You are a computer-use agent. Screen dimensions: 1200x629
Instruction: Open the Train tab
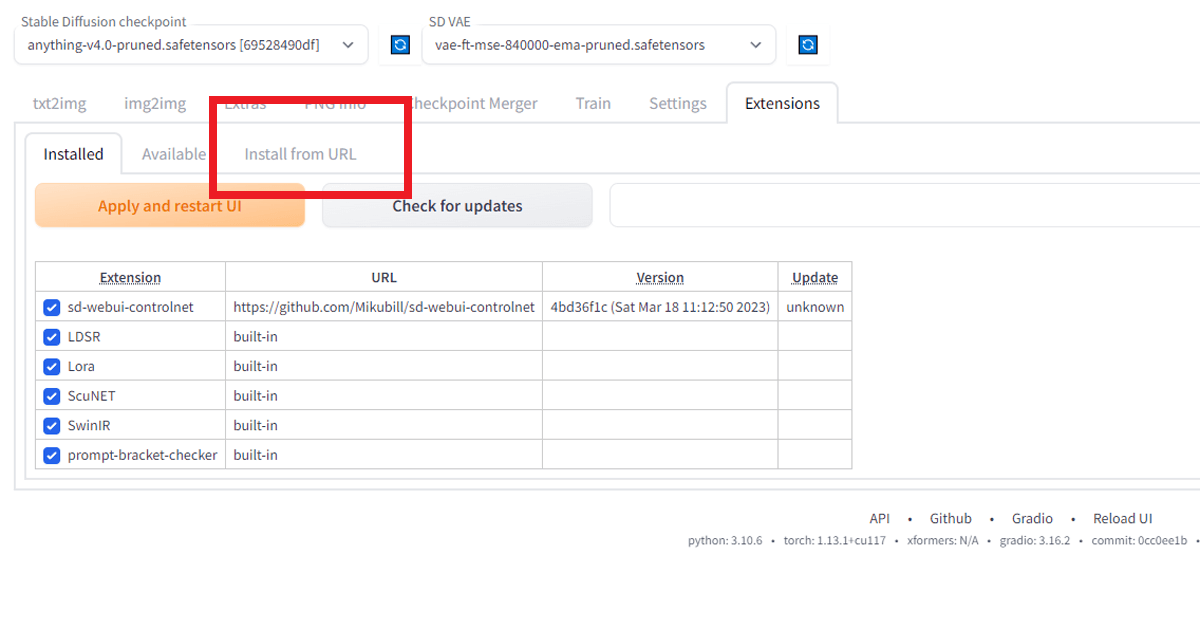593,103
